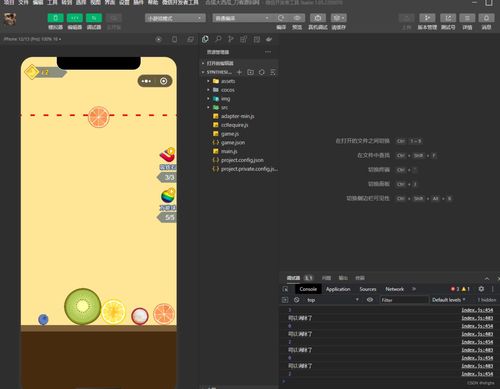This screenshot has height=389, width=500.
Task: Open DevTools settings gear icon
Action: (x=481, y=289)
